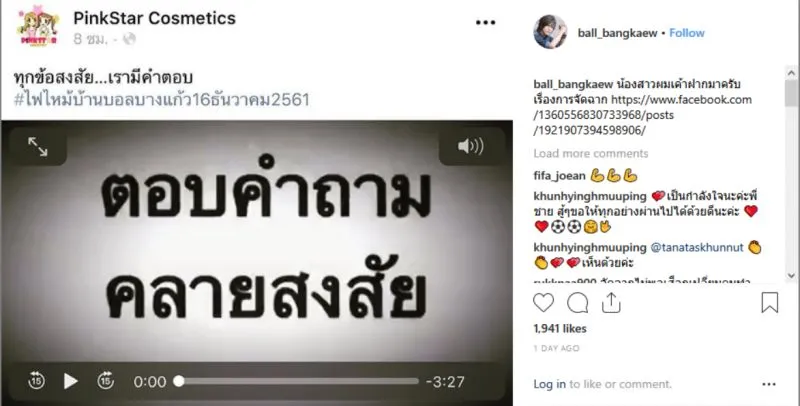
Task: Load more comments
Action: (x=591, y=154)
